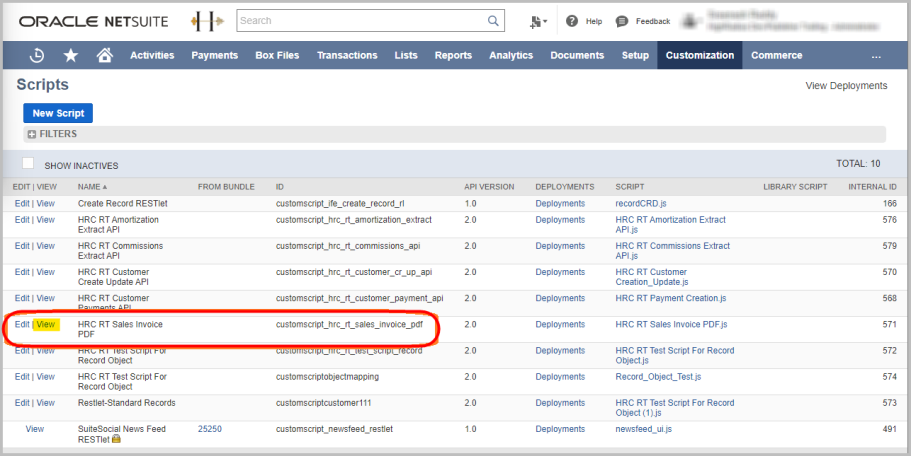Go to the Home house icon
Image resolution: width=911 pixels, height=456 pixels.
point(104,56)
